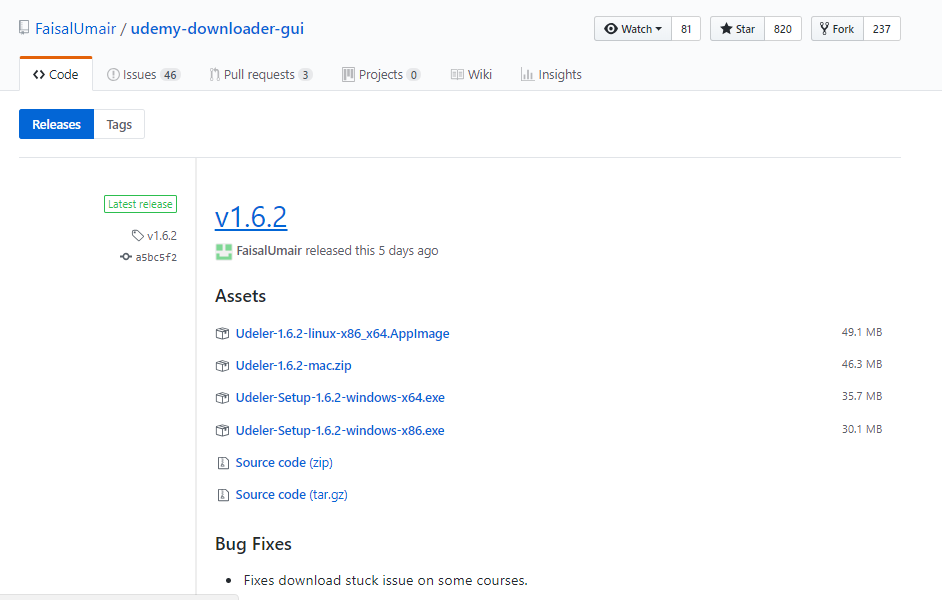Click the eye icon in Watch button

tap(611, 29)
